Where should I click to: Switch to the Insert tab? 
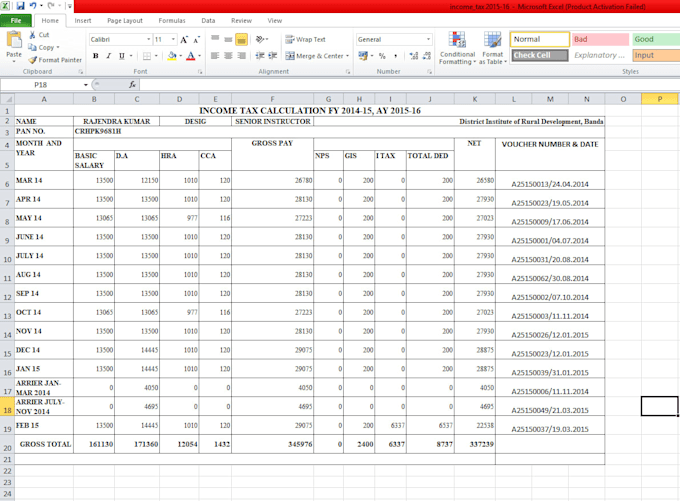pyautogui.click(x=83, y=20)
